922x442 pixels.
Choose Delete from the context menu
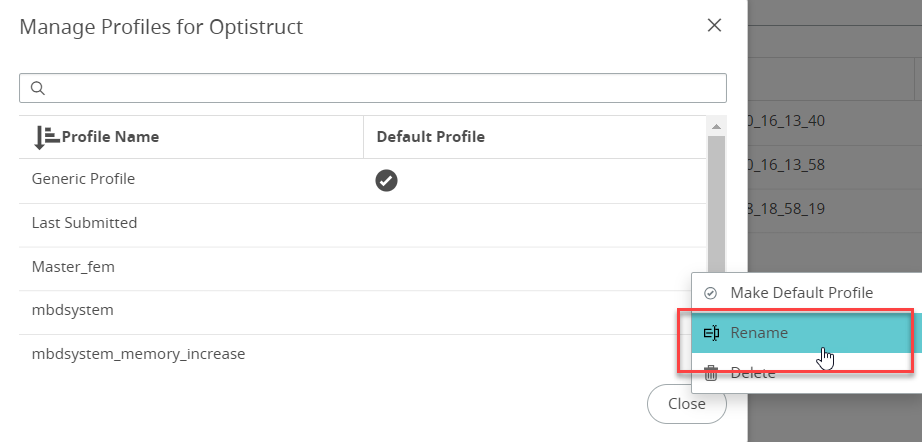point(752,373)
